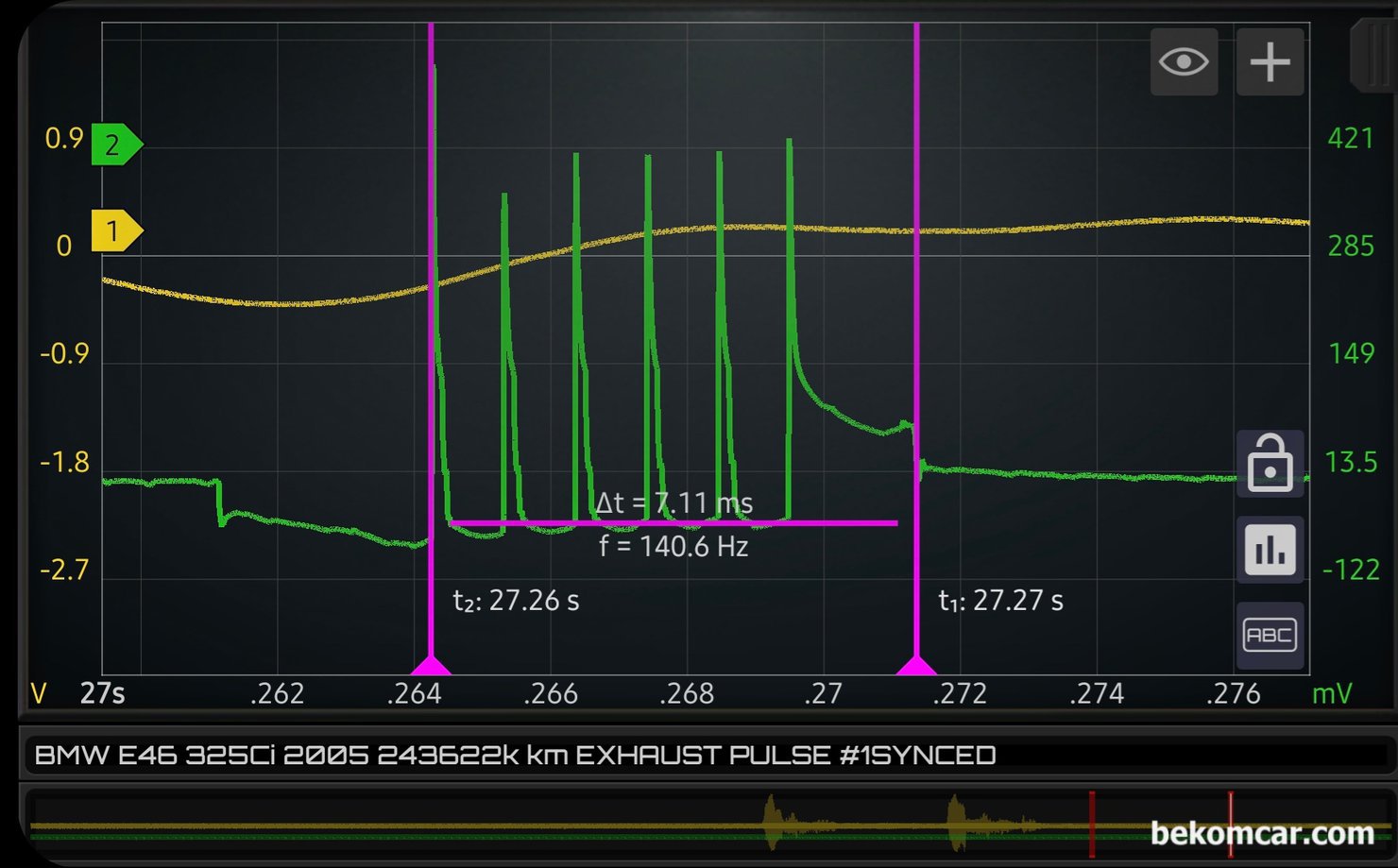Open the side panel handle at top right
Image resolution: width=1398 pixels, height=868 pixels.
pyautogui.click(x=1374, y=57)
